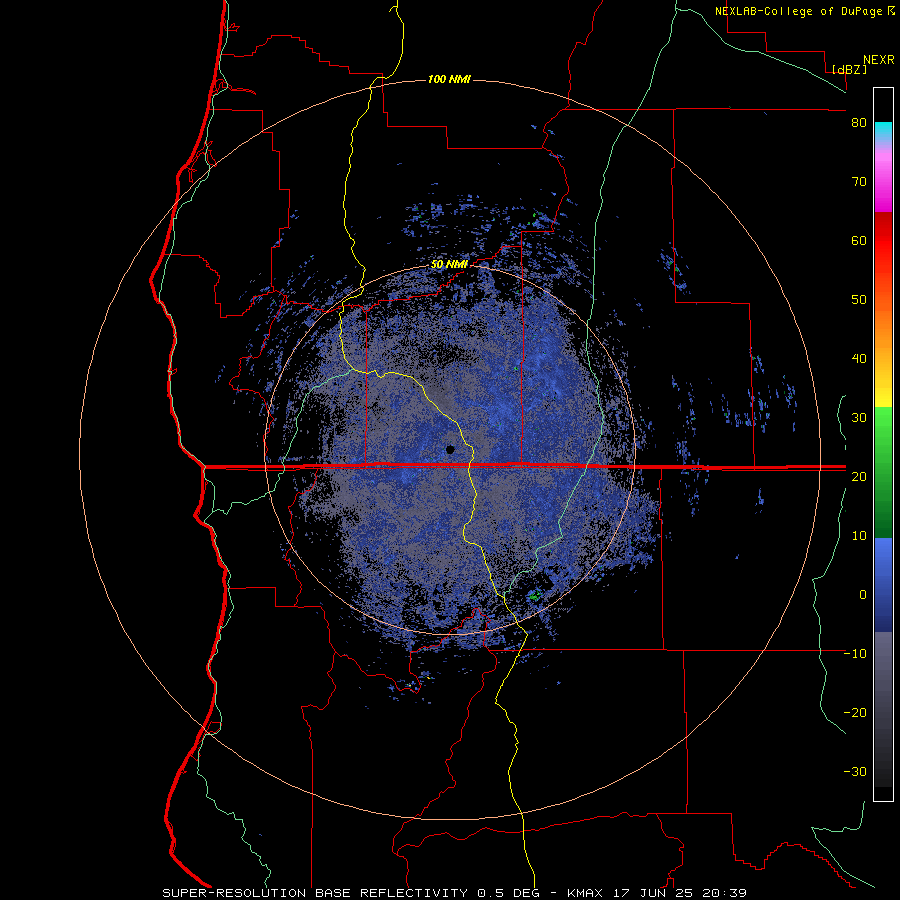
Task: Click the green band of the color bar
Action: click(x=883, y=472)
